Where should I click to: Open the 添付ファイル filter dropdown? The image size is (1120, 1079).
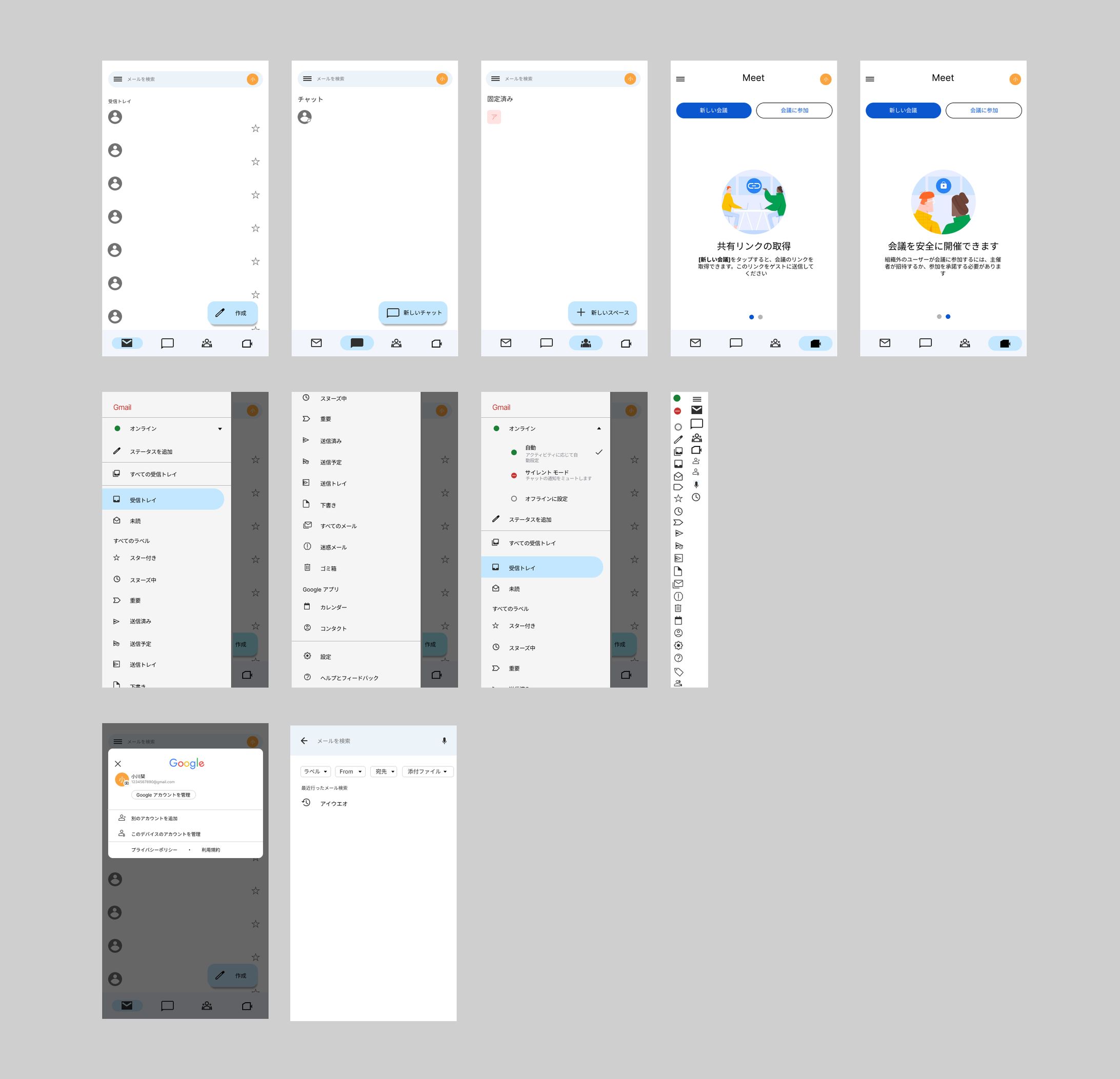pos(427,771)
